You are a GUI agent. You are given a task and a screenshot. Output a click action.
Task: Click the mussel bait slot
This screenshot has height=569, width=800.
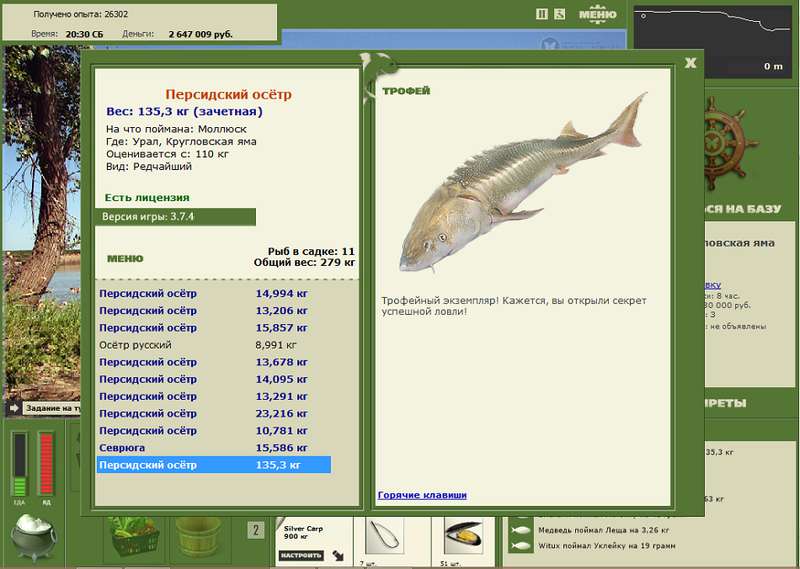(x=463, y=536)
